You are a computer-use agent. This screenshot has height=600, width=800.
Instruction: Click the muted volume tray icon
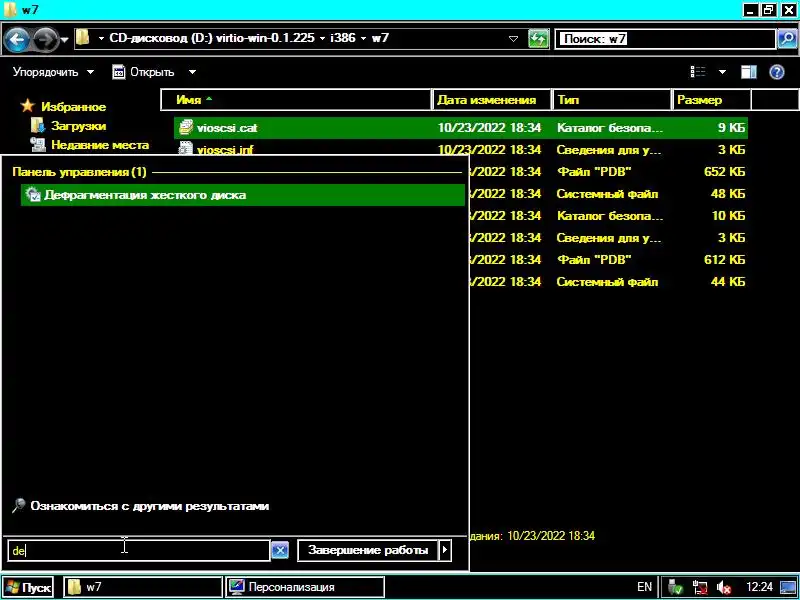[723, 587]
